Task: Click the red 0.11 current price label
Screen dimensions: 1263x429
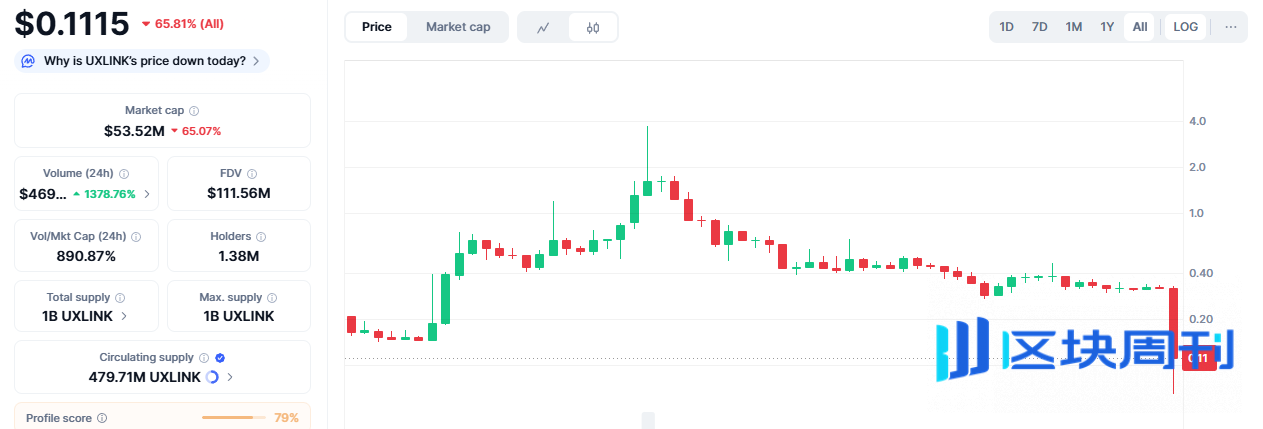Action: (1199, 358)
